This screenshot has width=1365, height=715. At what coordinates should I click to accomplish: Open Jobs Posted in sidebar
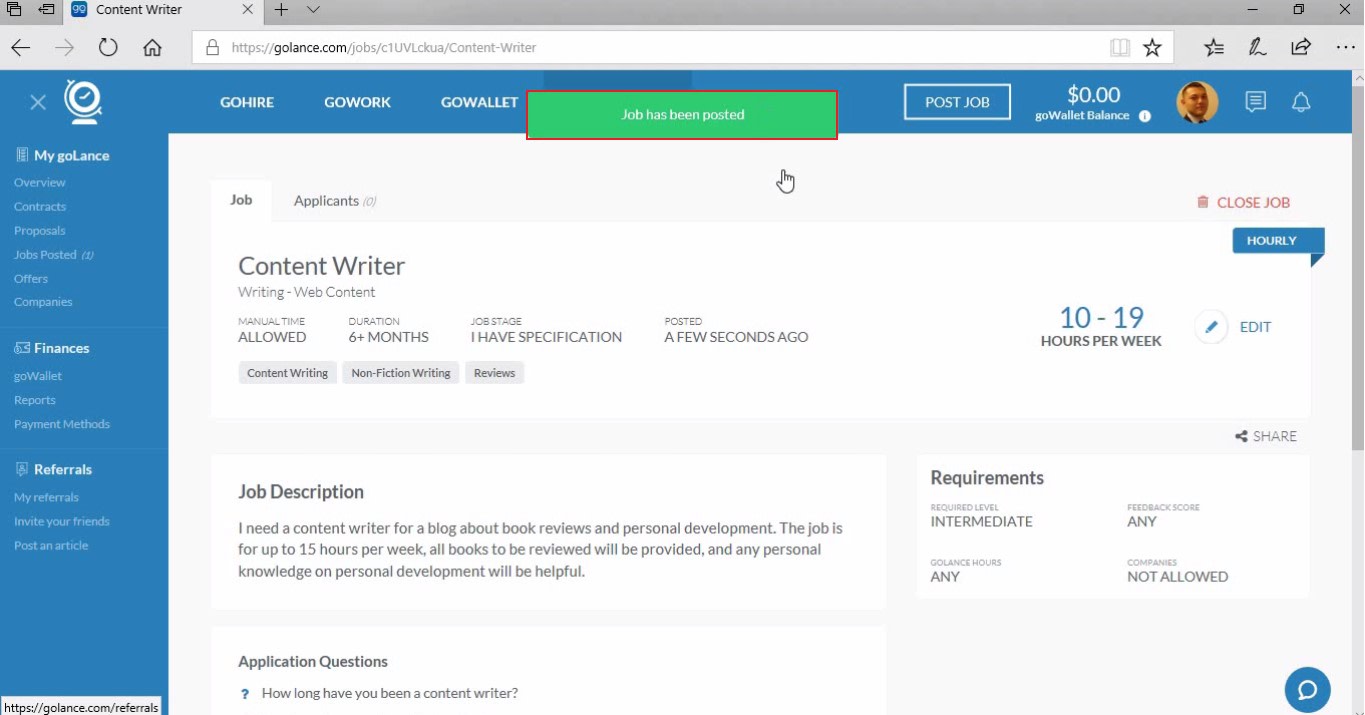[54, 255]
